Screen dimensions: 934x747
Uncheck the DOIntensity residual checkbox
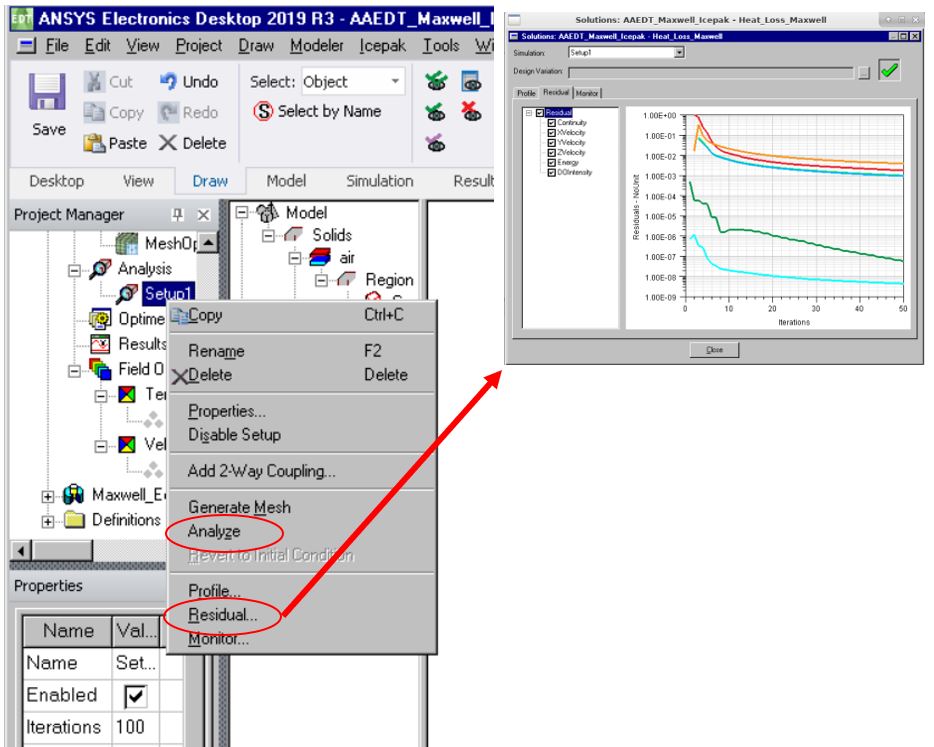click(x=552, y=173)
